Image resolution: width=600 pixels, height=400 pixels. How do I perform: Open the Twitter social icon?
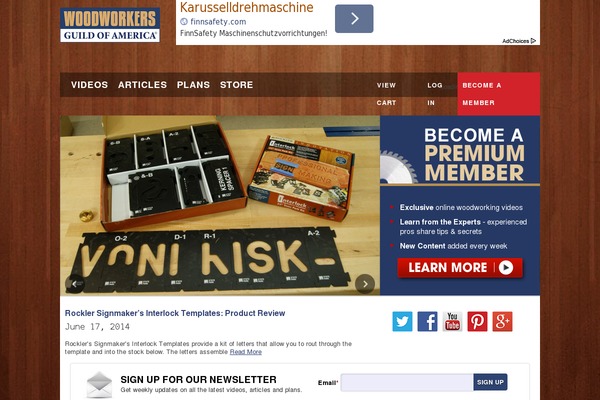(x=402, y=321)
